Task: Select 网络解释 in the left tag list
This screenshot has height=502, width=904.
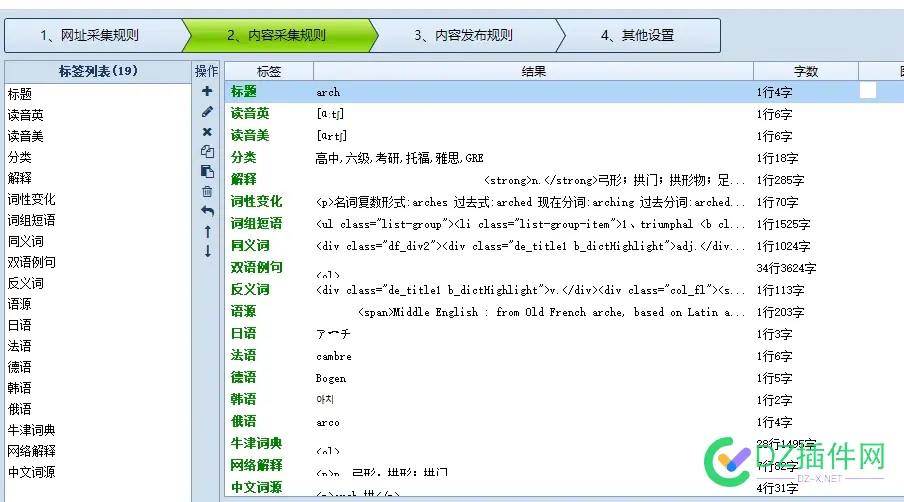Action: (x=32, y=451)
